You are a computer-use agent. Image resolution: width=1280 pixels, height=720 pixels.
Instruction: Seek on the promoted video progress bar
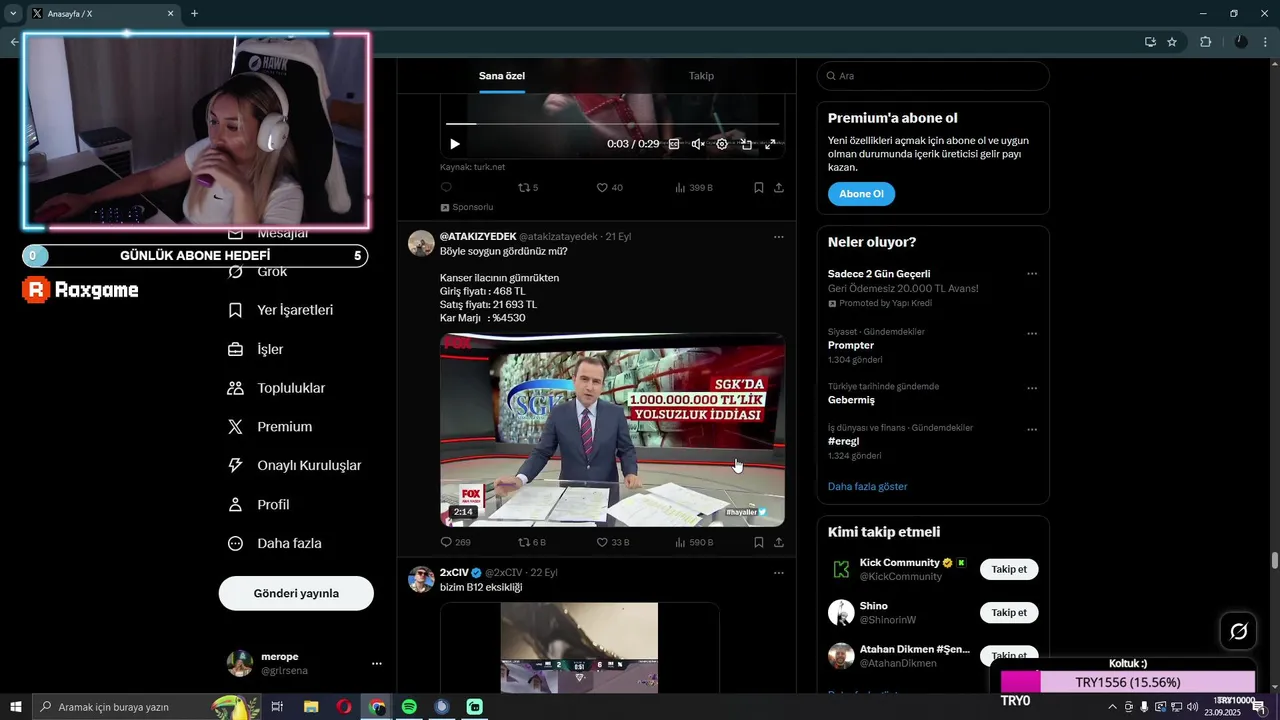(612, 124)
